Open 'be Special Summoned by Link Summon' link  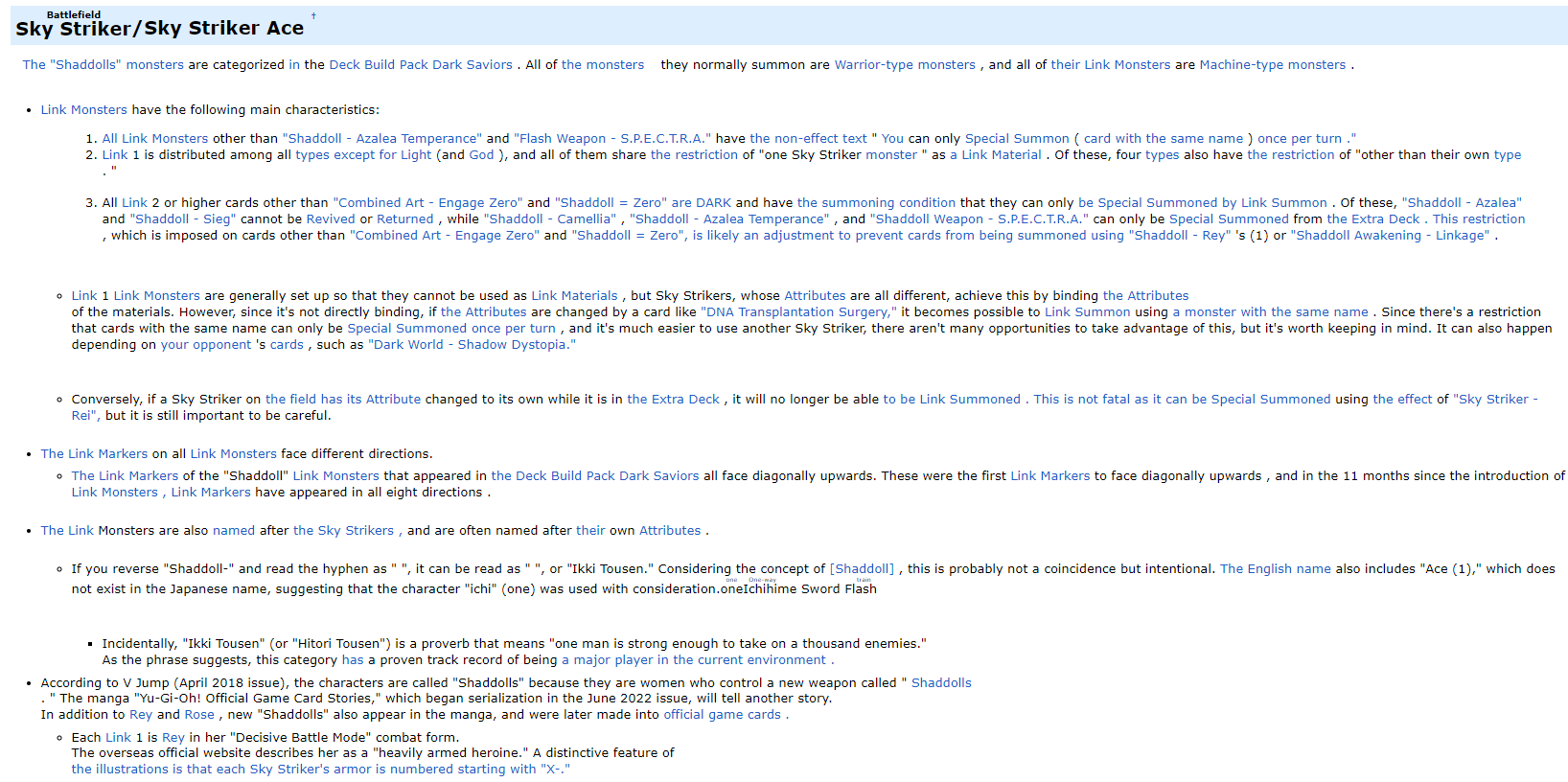(x=1203, y=203)
